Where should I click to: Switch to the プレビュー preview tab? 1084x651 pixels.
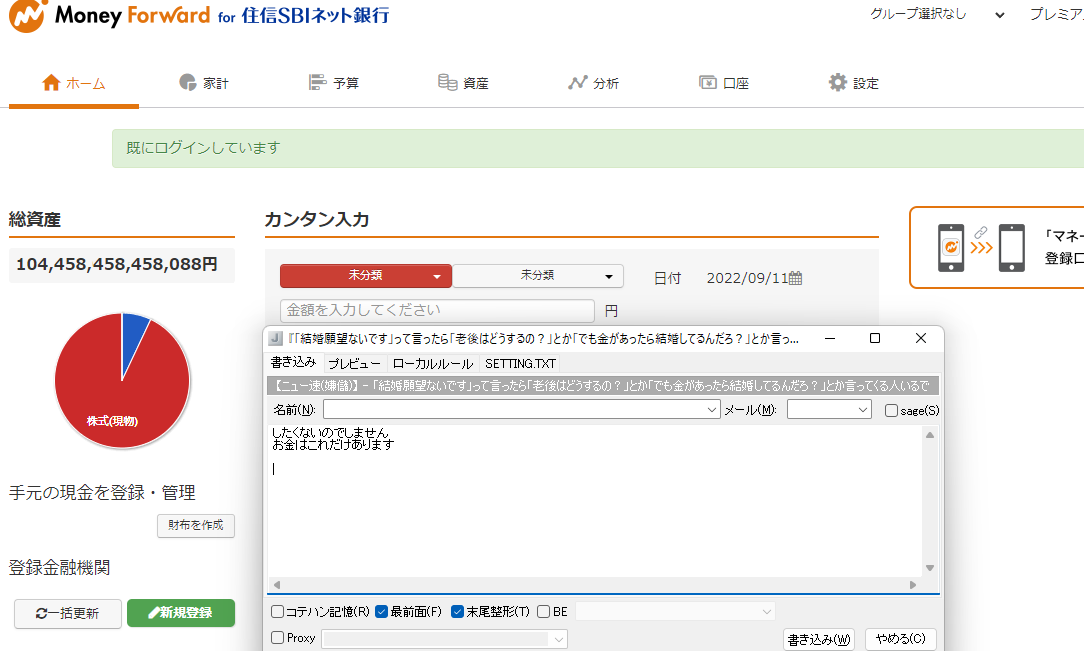pos(354,364)
